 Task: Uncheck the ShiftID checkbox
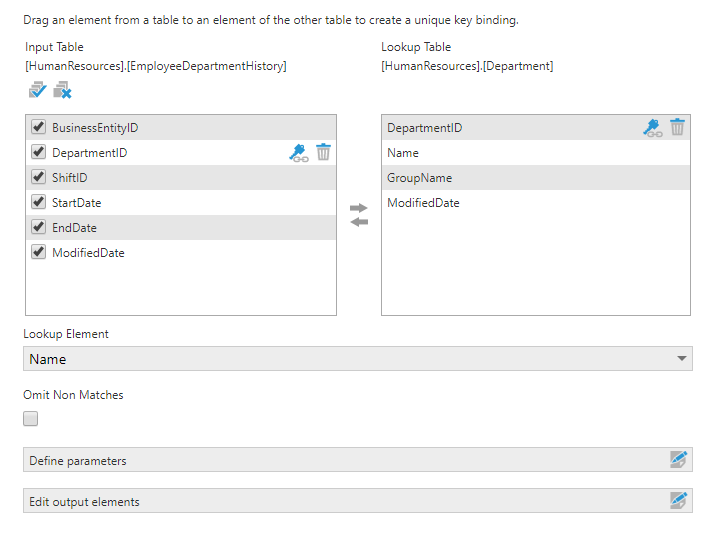[39, 178]
